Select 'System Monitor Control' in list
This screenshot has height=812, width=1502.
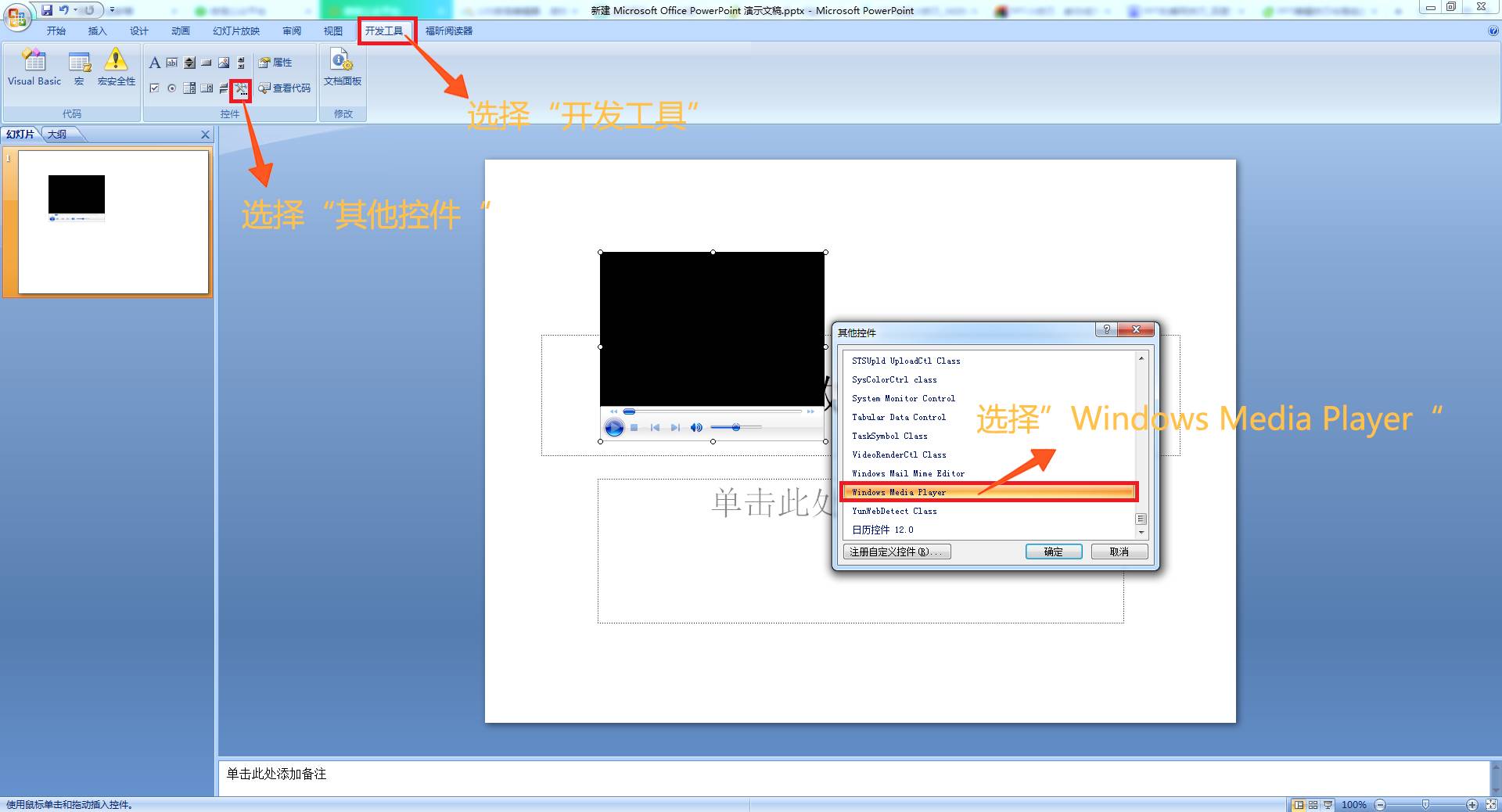point(989,398)
